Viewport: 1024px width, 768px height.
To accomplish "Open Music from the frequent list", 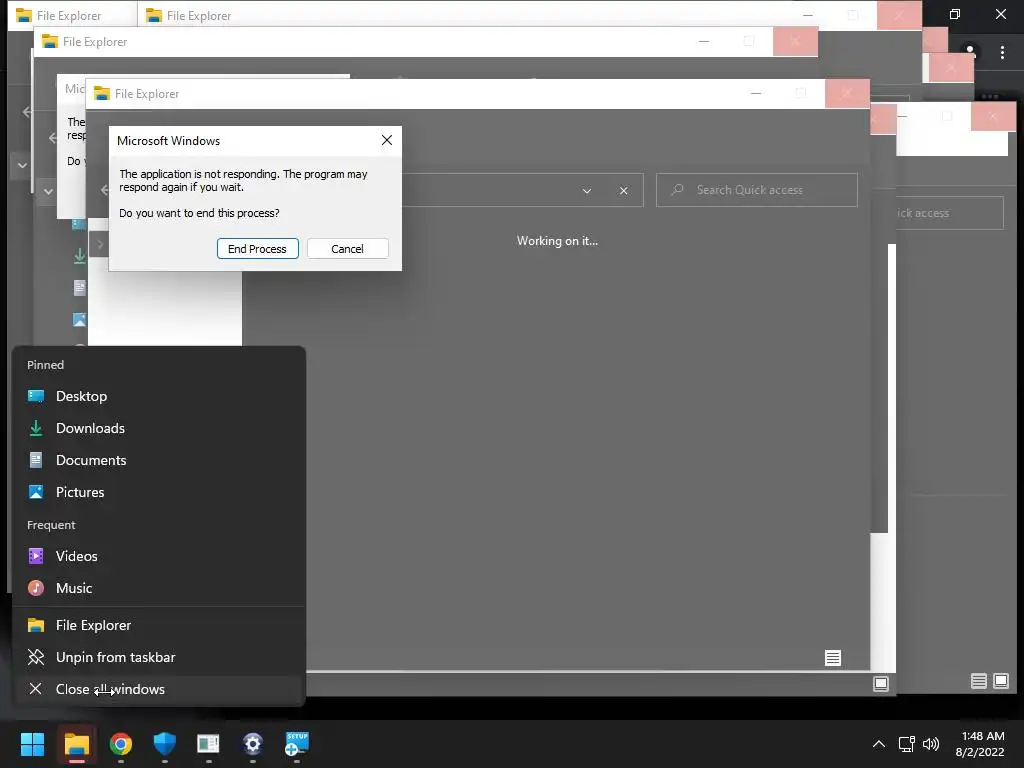I will pyautogui.click(x=159, y=588).
